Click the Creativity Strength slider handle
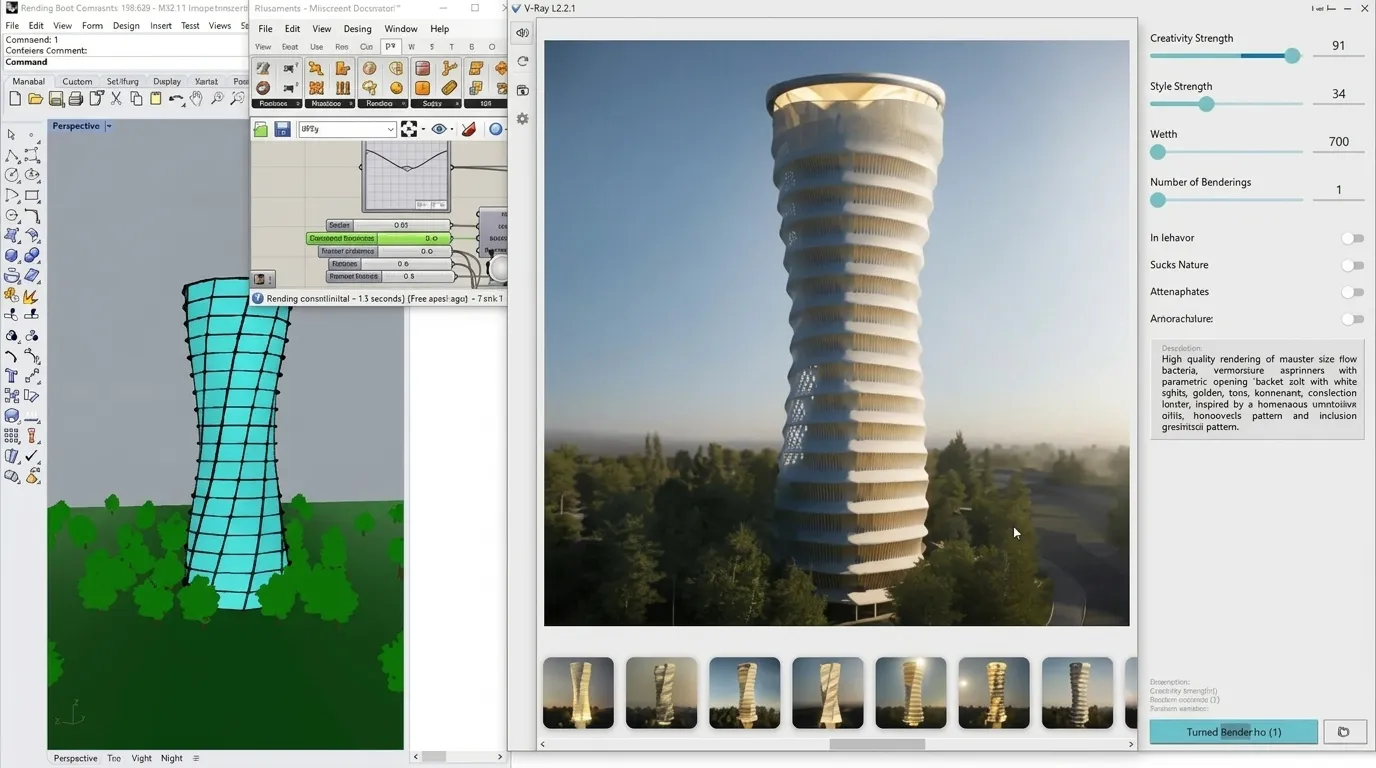 [1292, 56]
